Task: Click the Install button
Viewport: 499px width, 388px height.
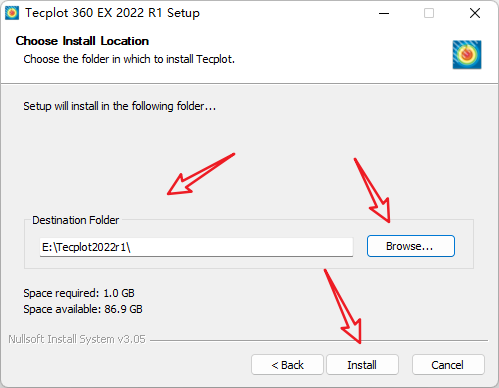Action: tap(362, 365)
